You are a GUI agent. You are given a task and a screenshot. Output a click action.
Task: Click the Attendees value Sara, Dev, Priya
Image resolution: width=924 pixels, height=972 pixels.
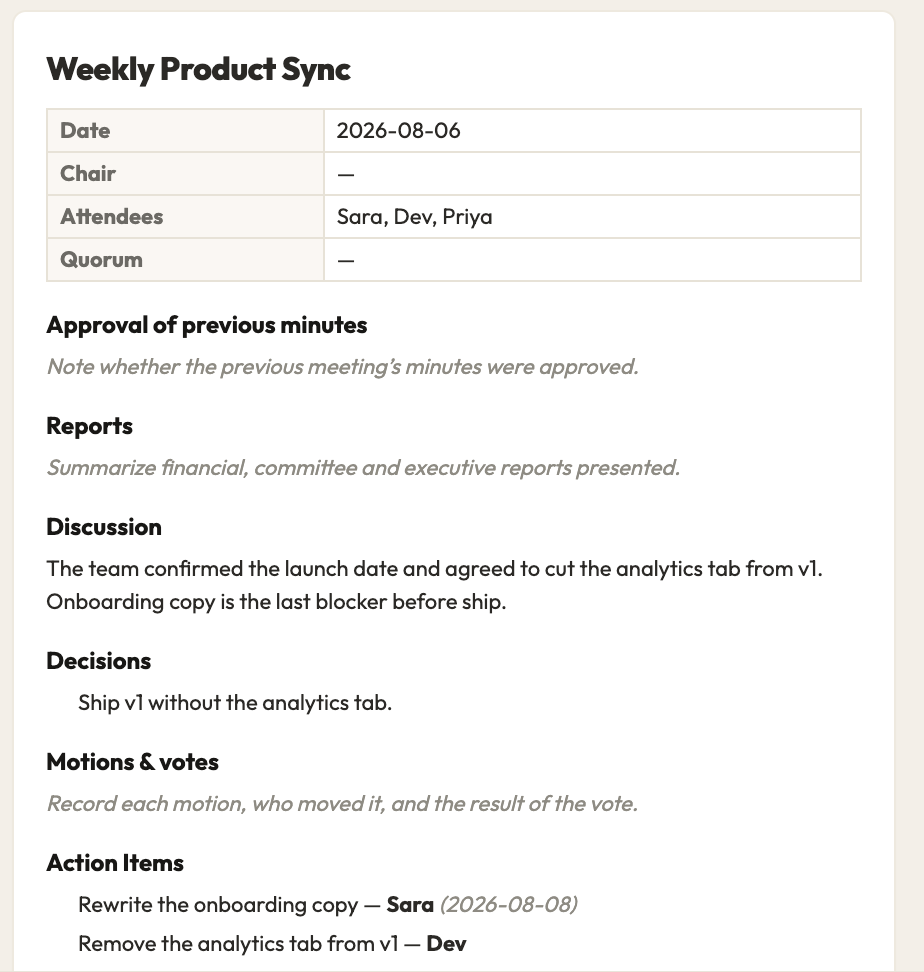coord(415,217)
